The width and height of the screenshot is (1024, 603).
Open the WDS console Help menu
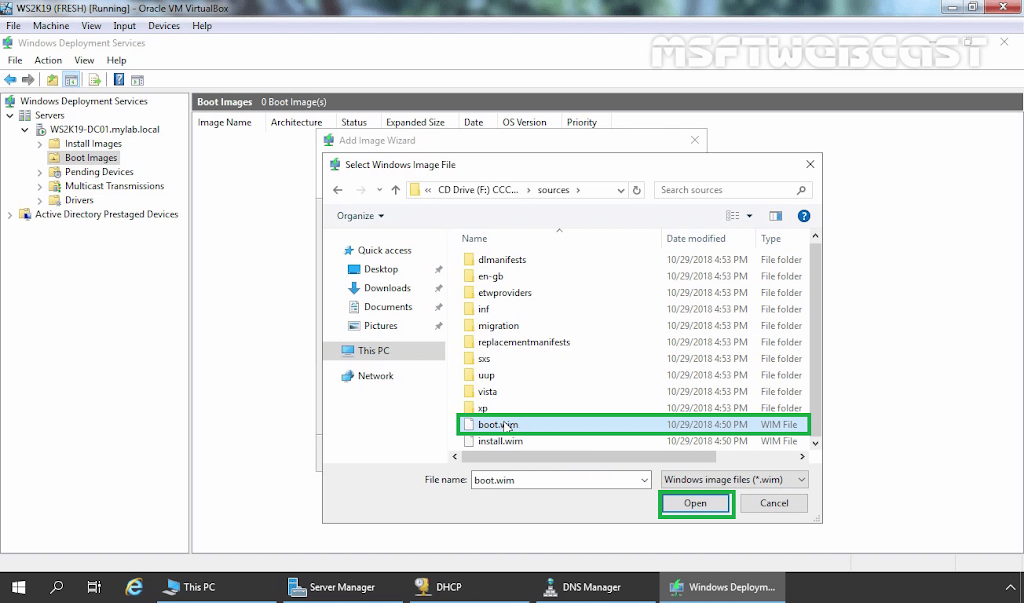[x=116, y=60]
